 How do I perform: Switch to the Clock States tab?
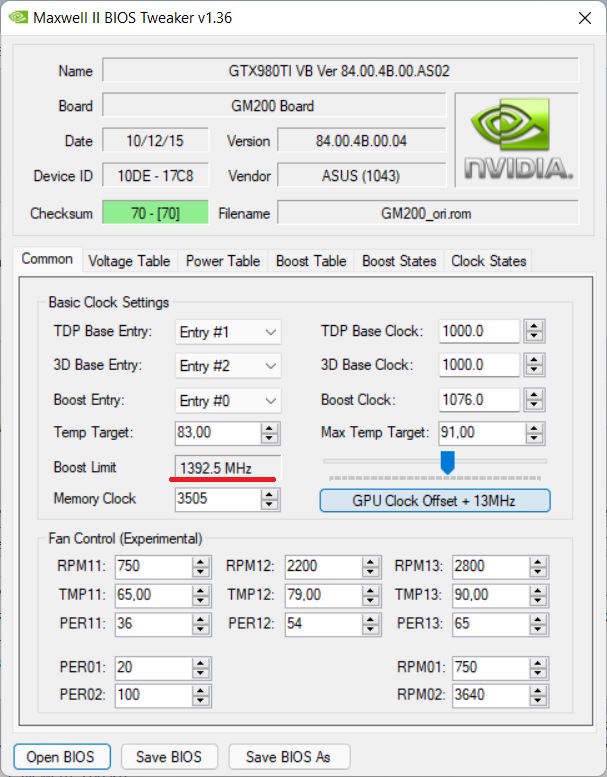(488, 261)
